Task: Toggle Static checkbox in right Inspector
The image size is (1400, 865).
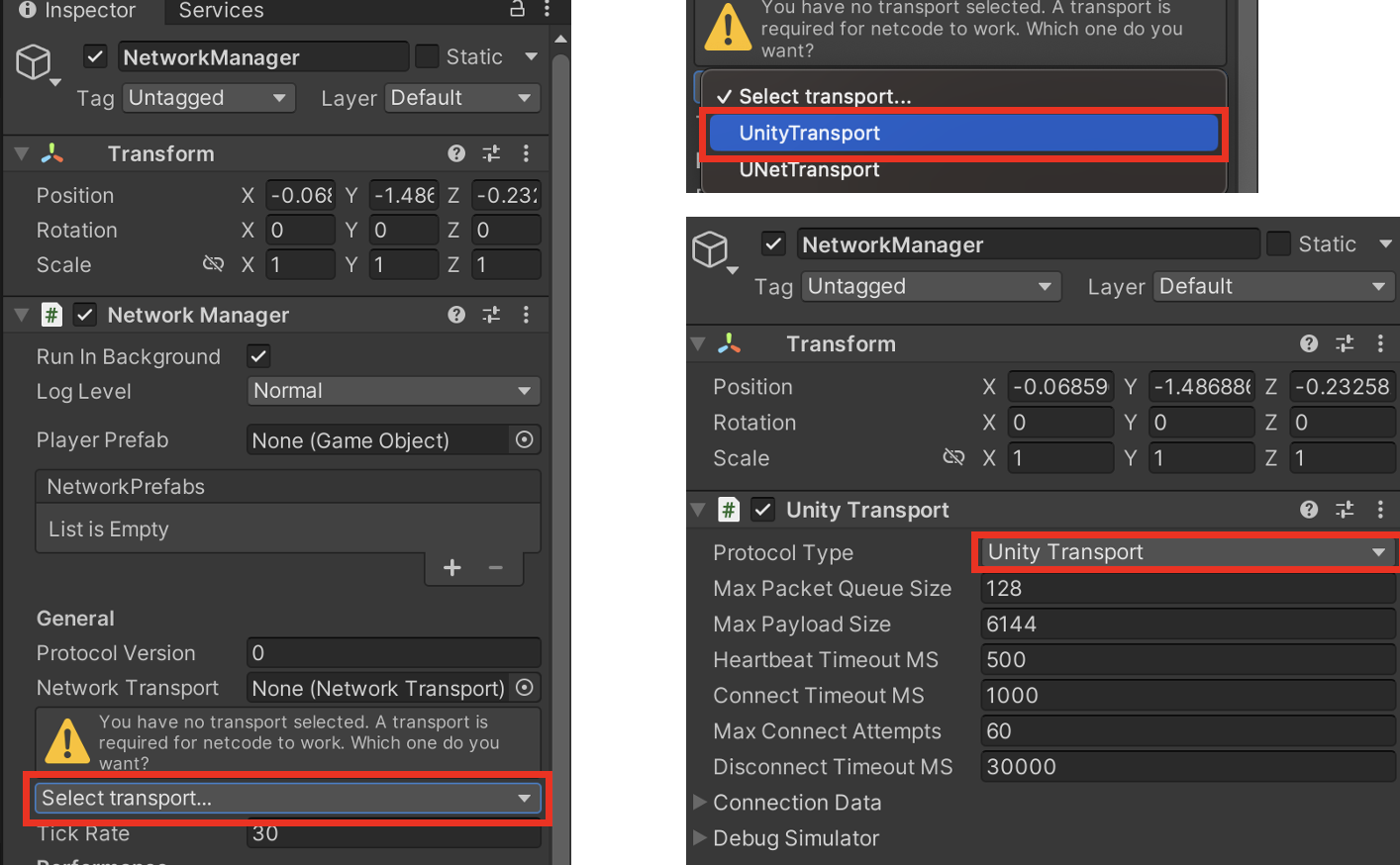Action: pyautogui.click(x=1278, y=243)
